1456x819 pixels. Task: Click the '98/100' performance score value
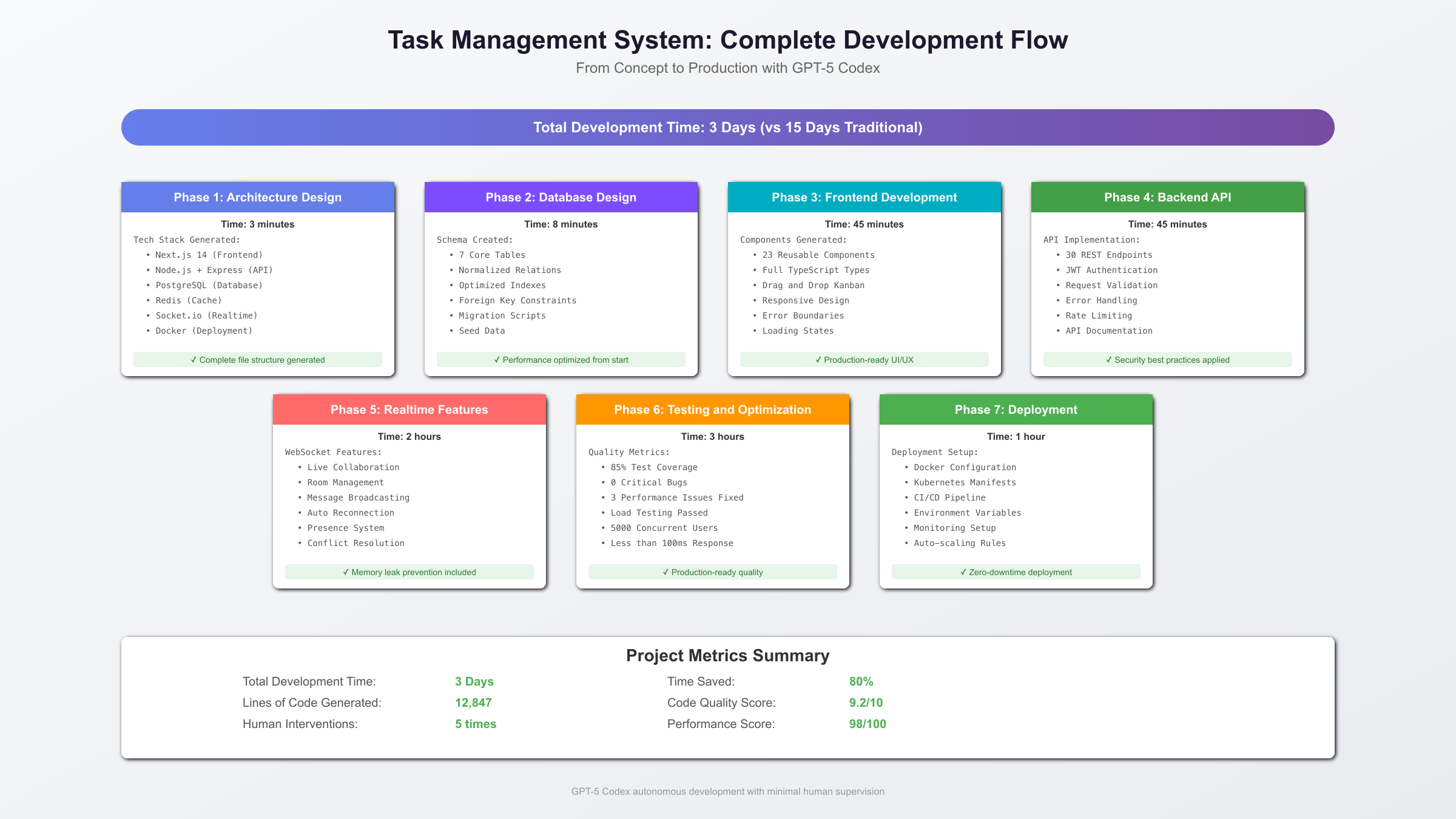(x=868, y=724)
